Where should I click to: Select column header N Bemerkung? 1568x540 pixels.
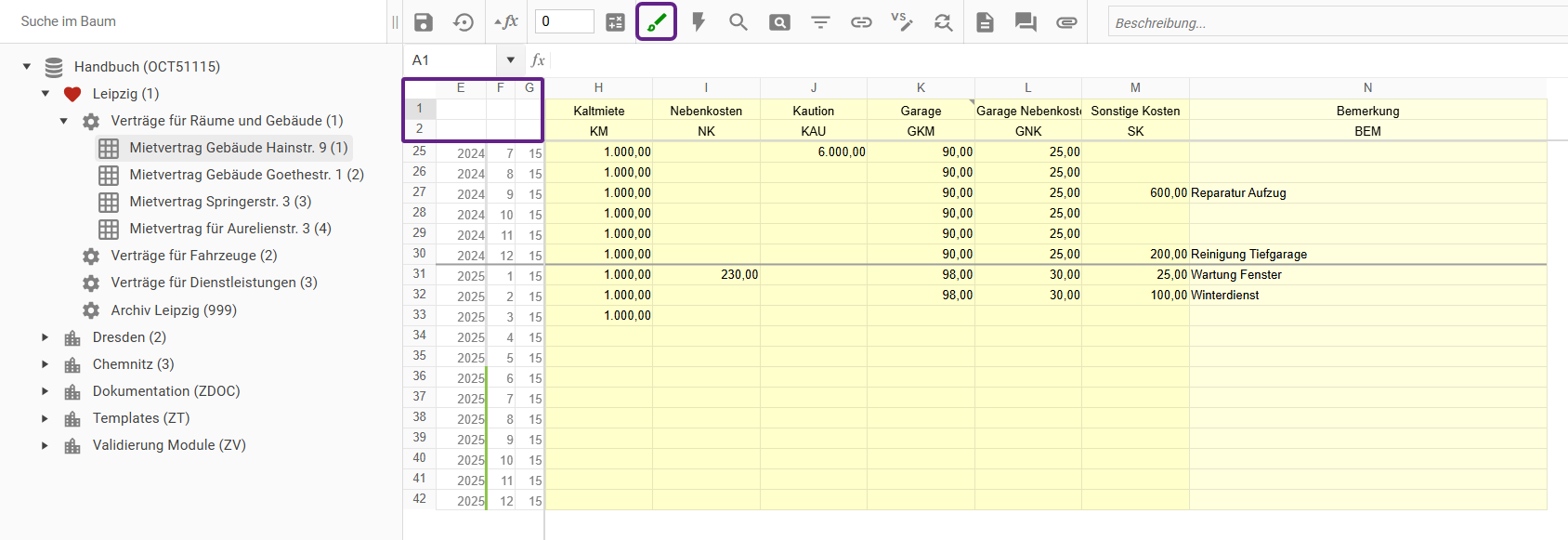(1367, 87)
